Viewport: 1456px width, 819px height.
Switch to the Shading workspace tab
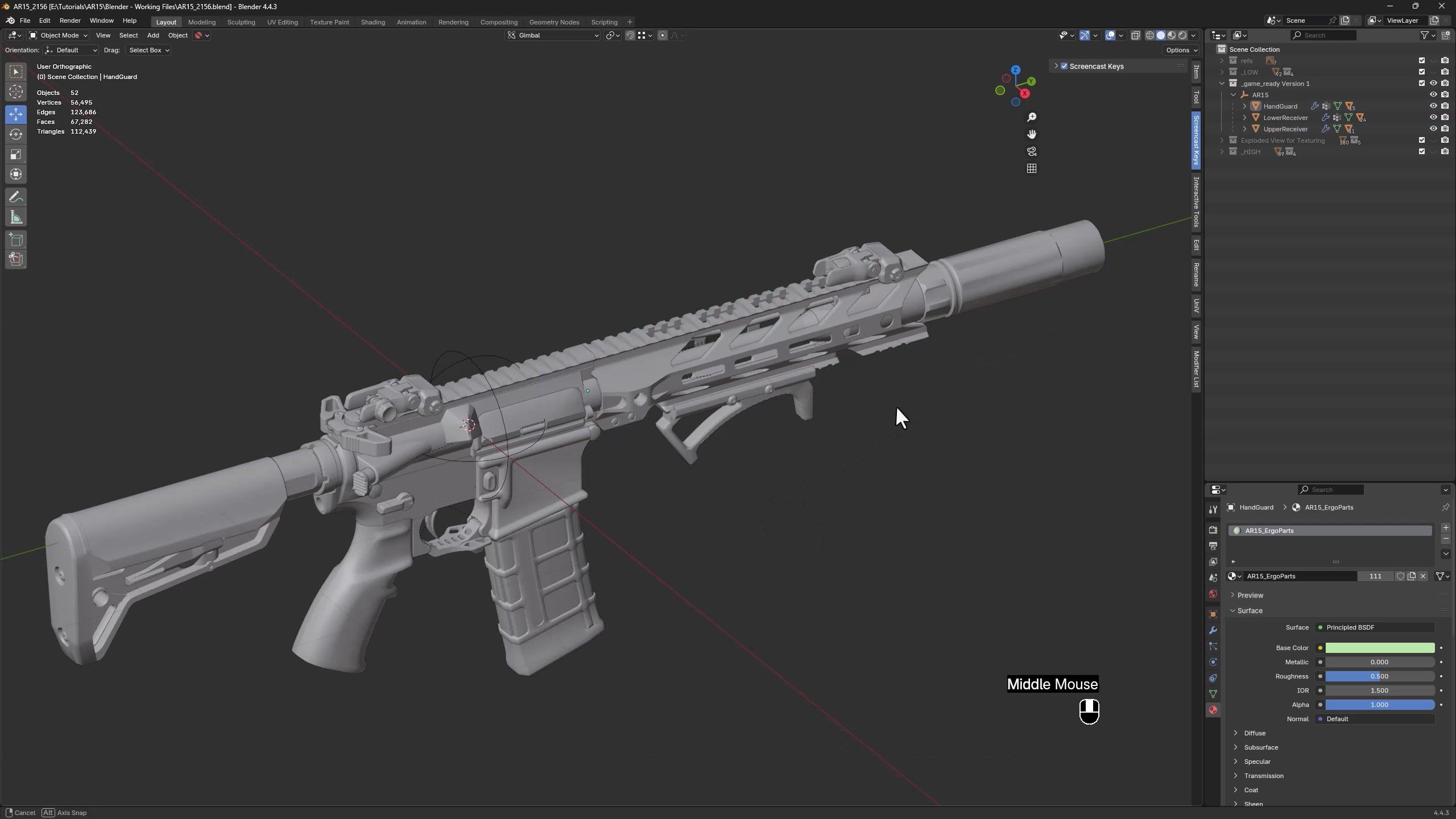tap(373, 22)
